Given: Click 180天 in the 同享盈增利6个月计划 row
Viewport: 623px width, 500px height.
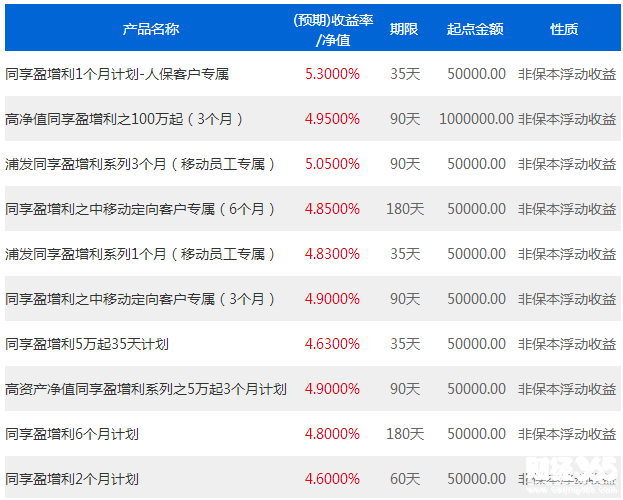Looking at the screenshot, I should [x=405, y=434].
